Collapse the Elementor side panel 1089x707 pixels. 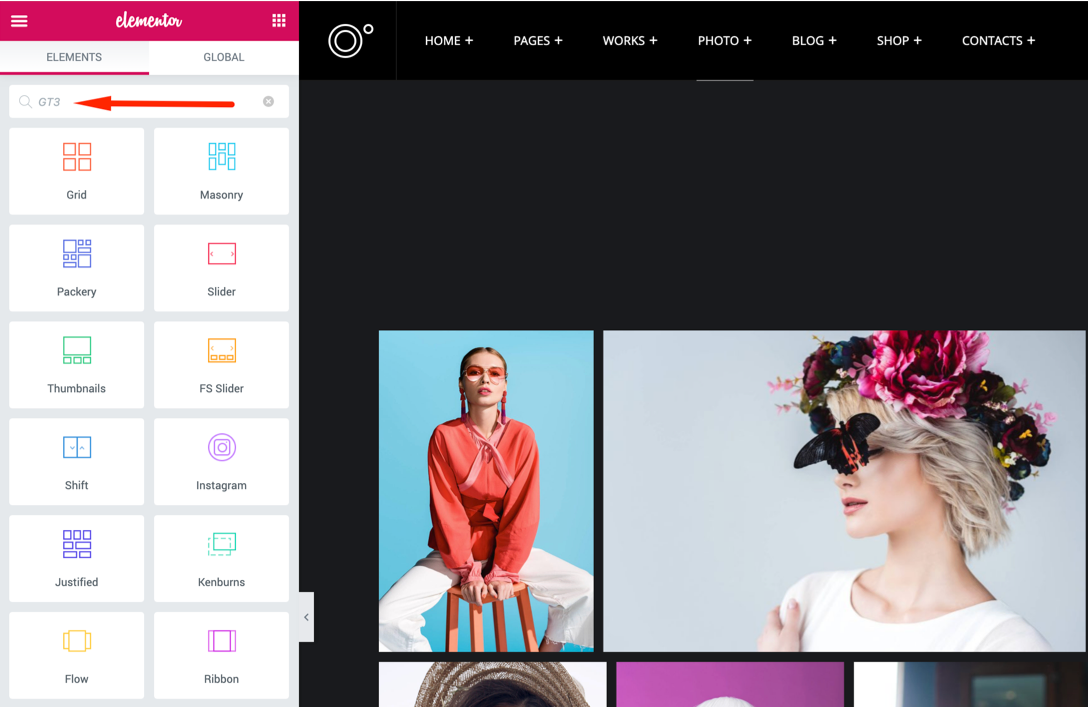click(x=306, y=617)
